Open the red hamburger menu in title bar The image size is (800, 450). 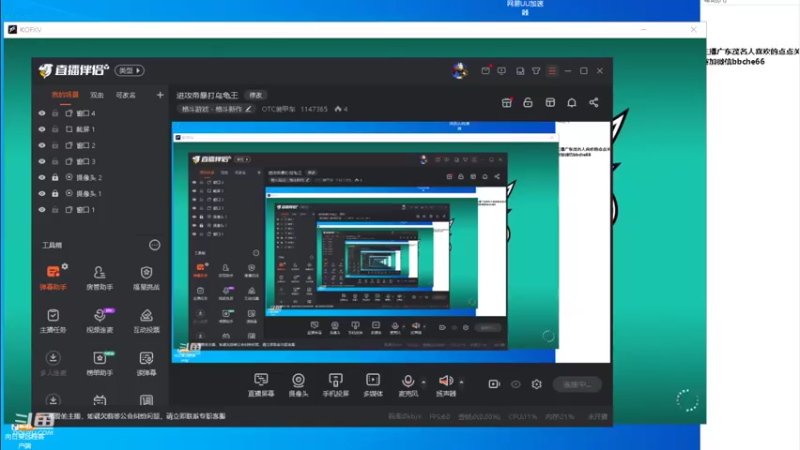pos(552,71)
